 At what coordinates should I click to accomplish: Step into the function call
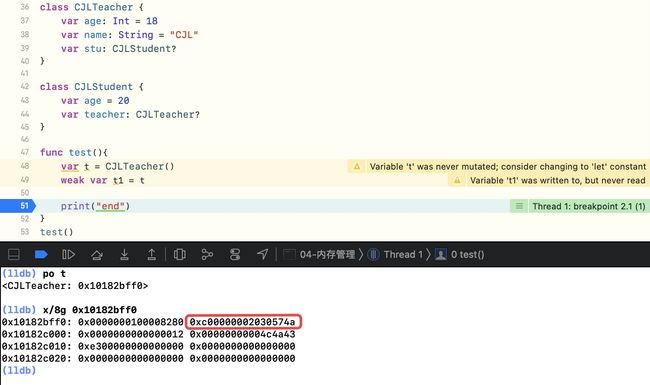124,254
